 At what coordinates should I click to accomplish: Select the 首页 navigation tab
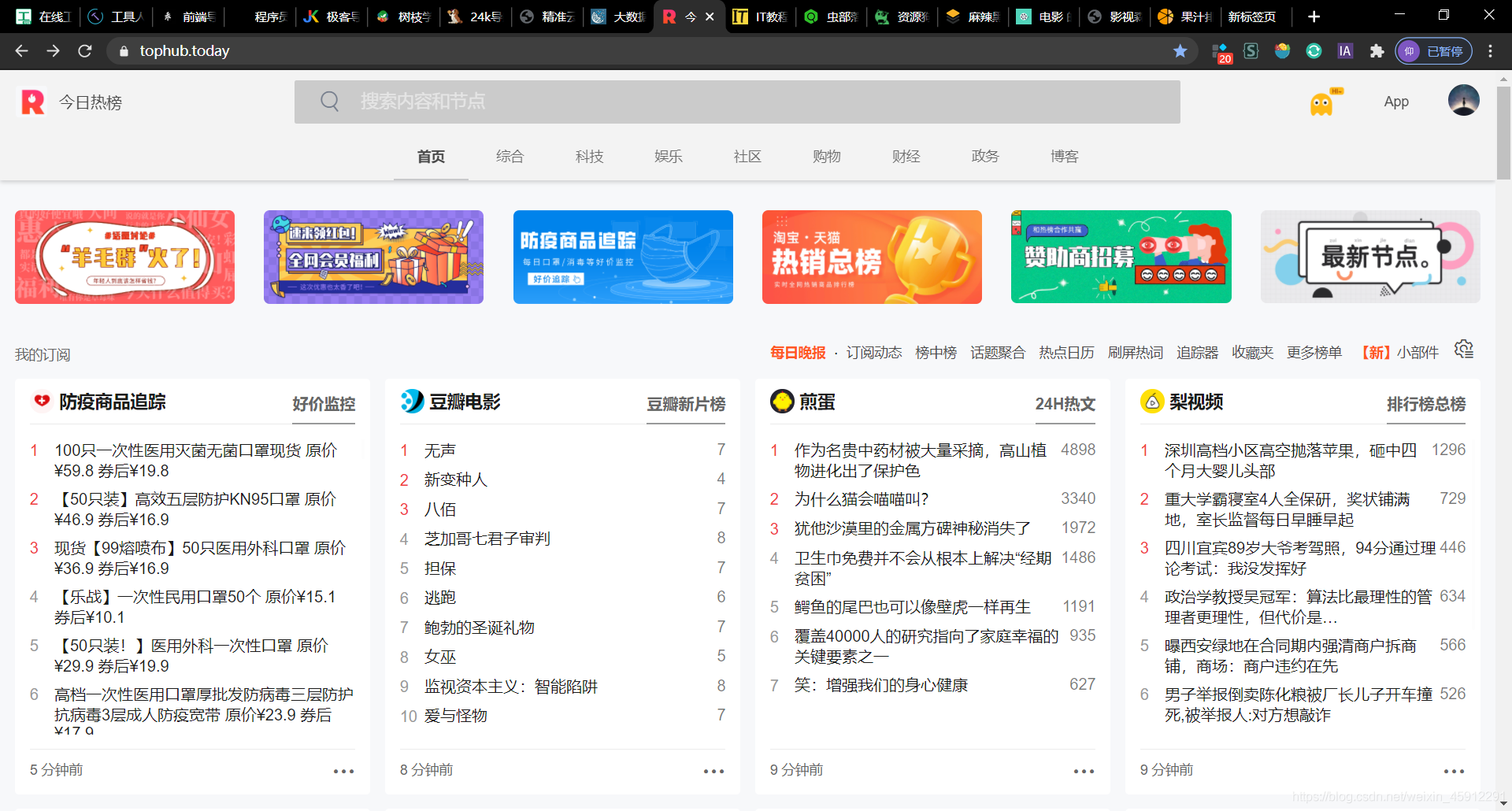click(431, 156)
